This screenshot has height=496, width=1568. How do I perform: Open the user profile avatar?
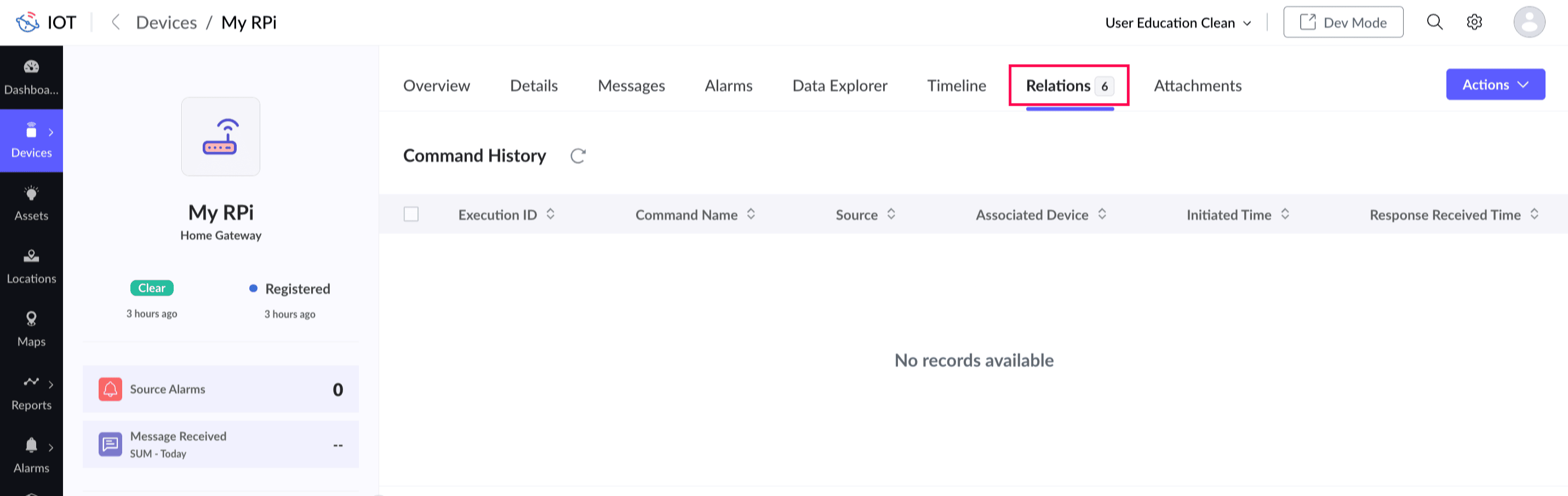point(1529,22)
